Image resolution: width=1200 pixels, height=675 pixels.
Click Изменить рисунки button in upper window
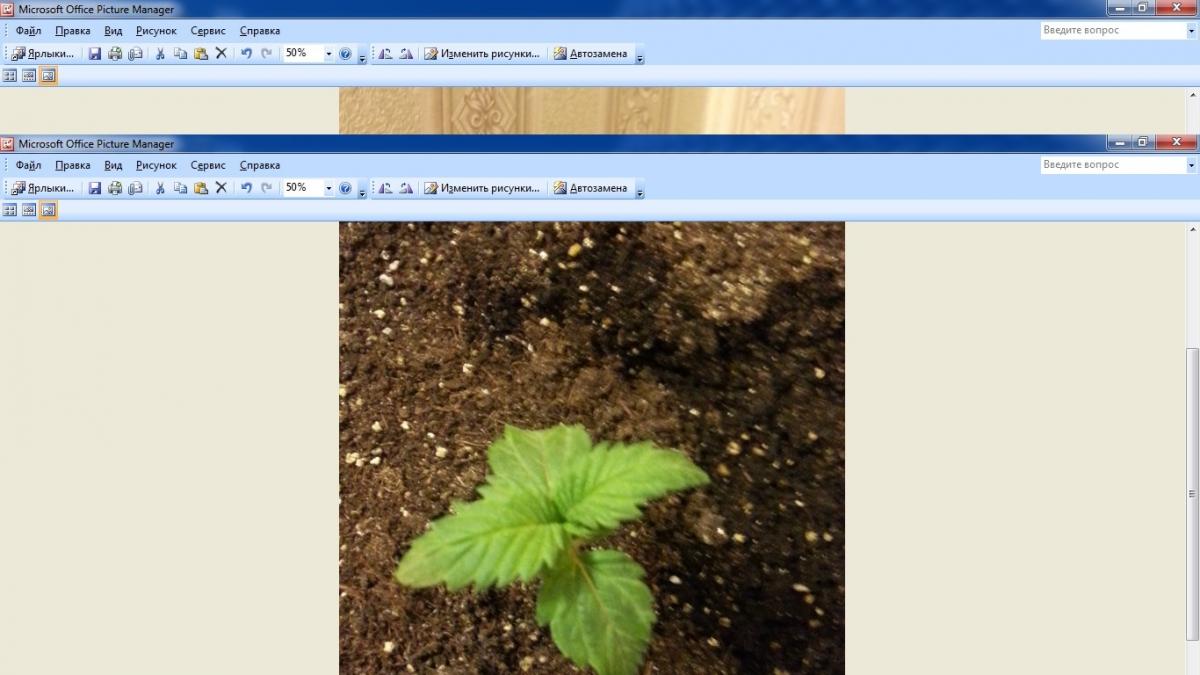[482, 54]
